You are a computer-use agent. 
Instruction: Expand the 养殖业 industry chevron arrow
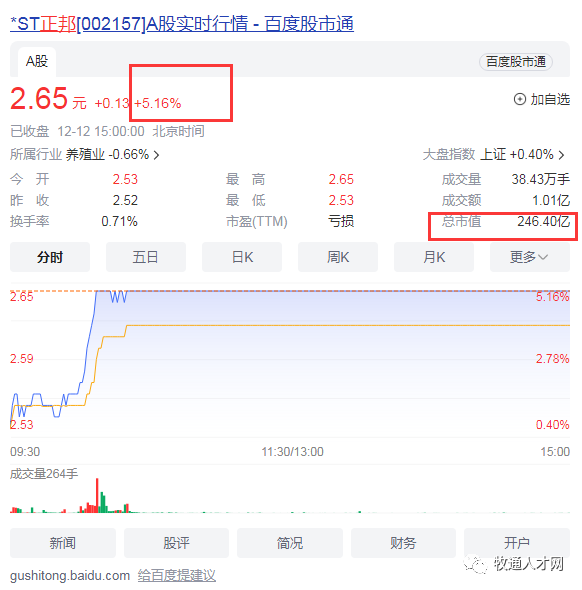point(157,155)
